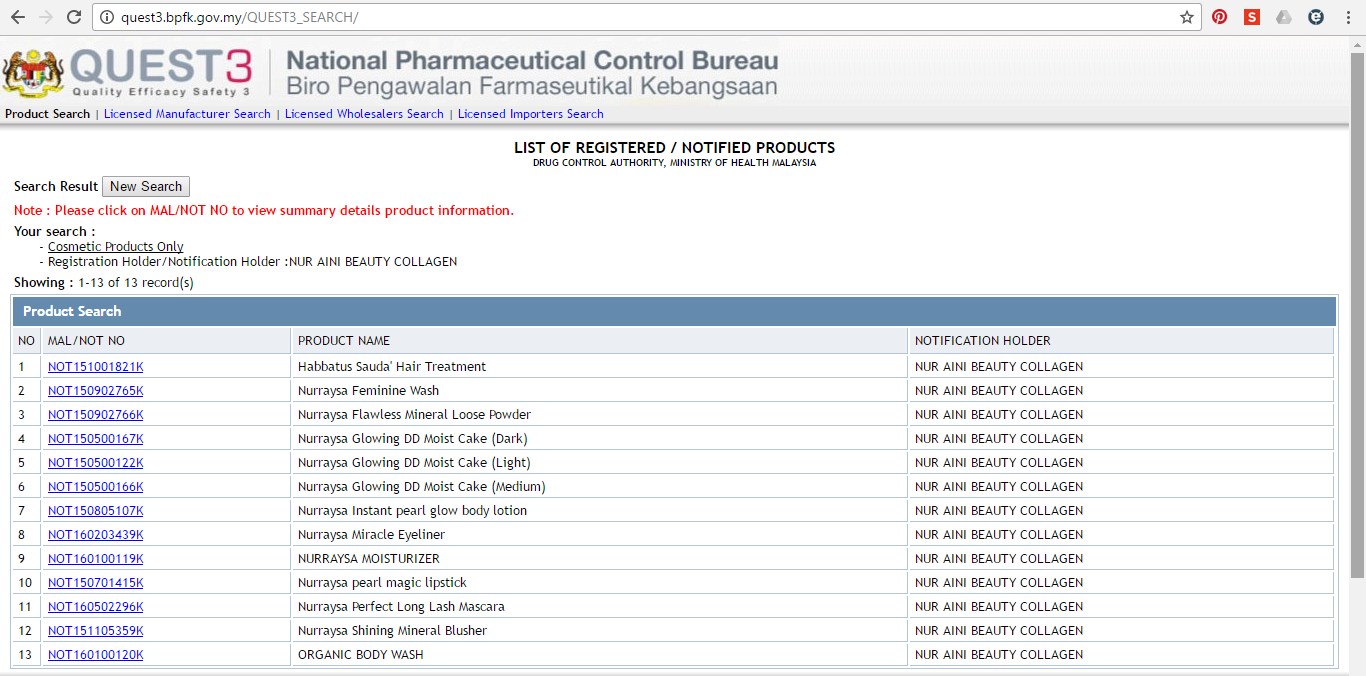Image resolution: width=1366 pixels, height=676 pixels.
Task: Open notification NOT150805107K
Action: (x=95, y=511)
